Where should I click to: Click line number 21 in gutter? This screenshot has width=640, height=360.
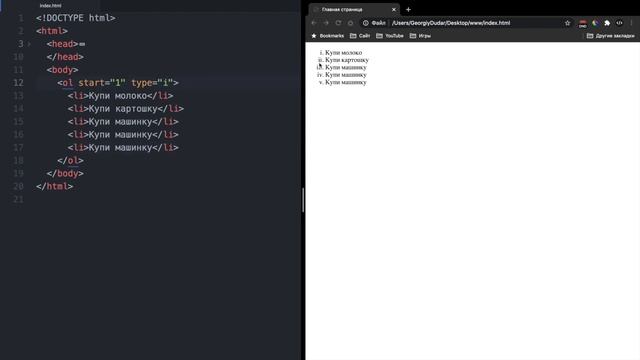tap(18, 199)
